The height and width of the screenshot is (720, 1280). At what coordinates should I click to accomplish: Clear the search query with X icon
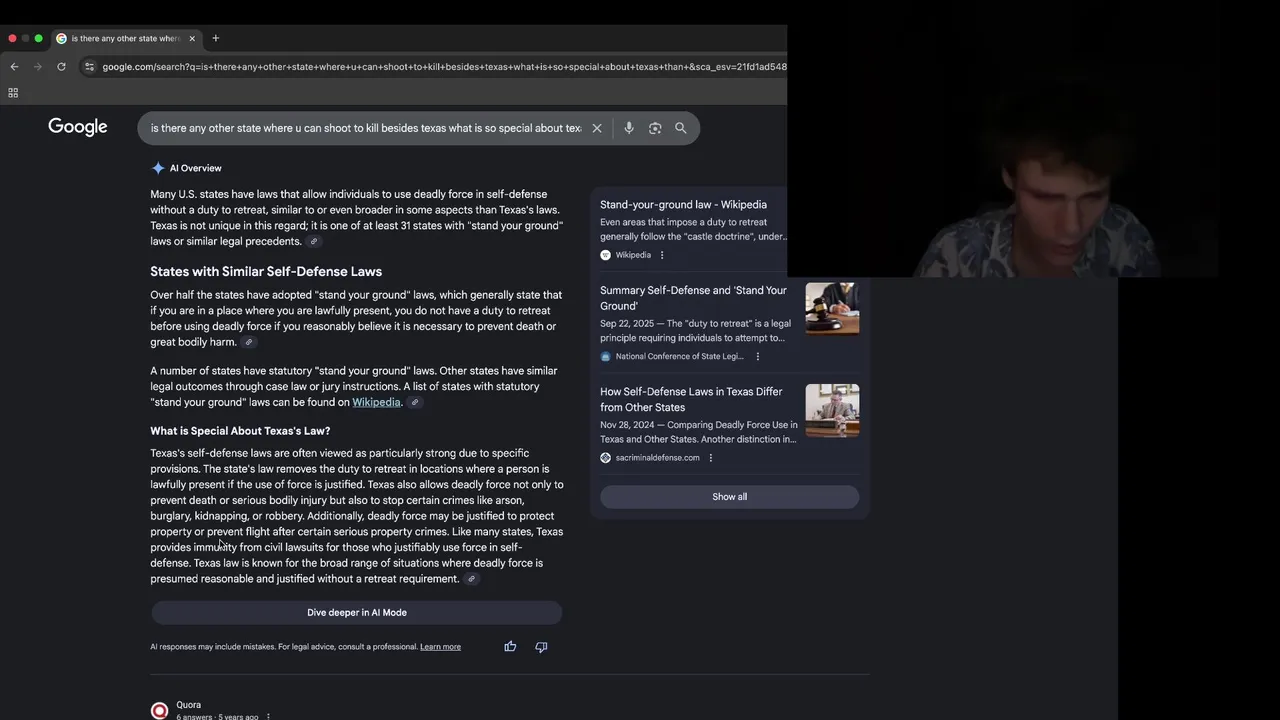tap(597, 128)
